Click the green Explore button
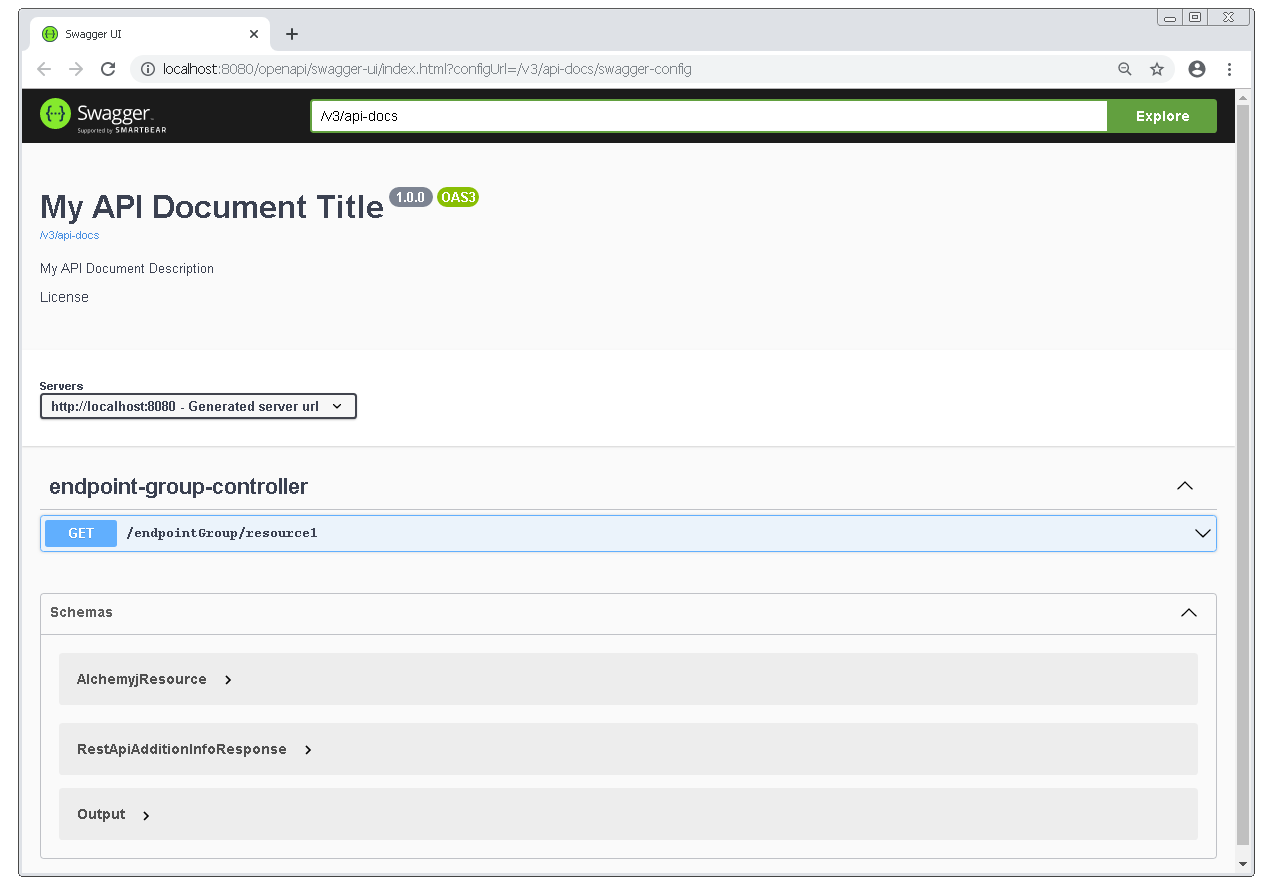 1162,116
